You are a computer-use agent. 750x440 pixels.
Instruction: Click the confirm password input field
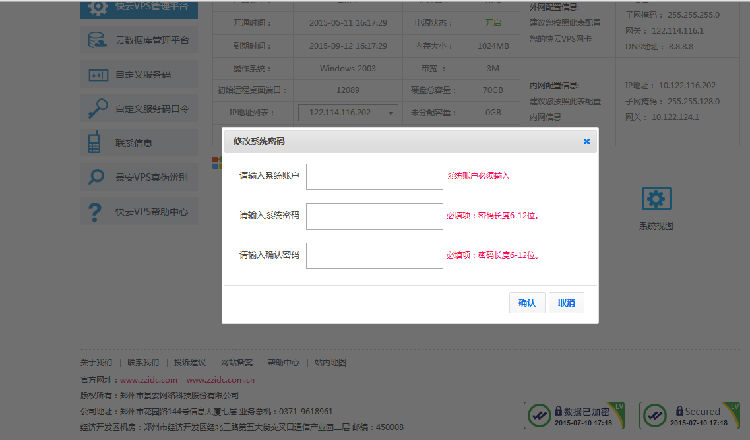373,255
